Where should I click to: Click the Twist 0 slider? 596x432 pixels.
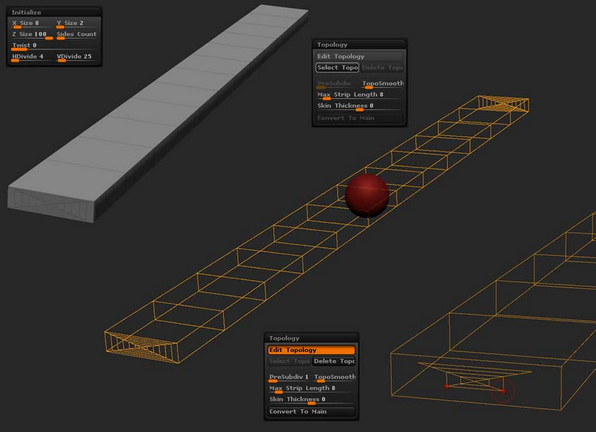pos(54,46)
